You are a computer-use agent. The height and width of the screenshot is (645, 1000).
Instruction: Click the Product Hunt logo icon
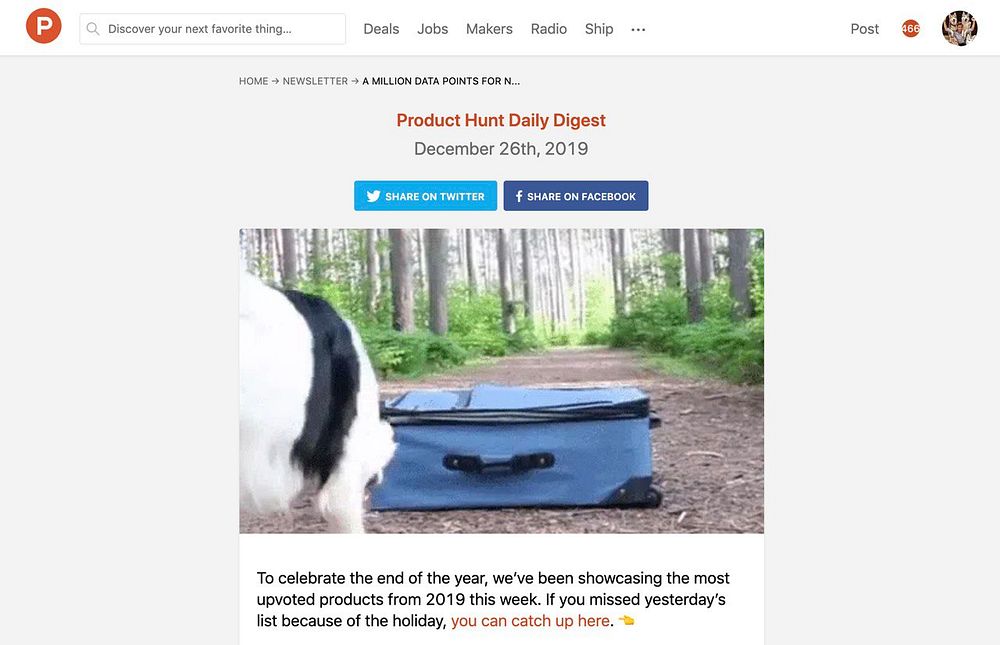coord(43,26)
